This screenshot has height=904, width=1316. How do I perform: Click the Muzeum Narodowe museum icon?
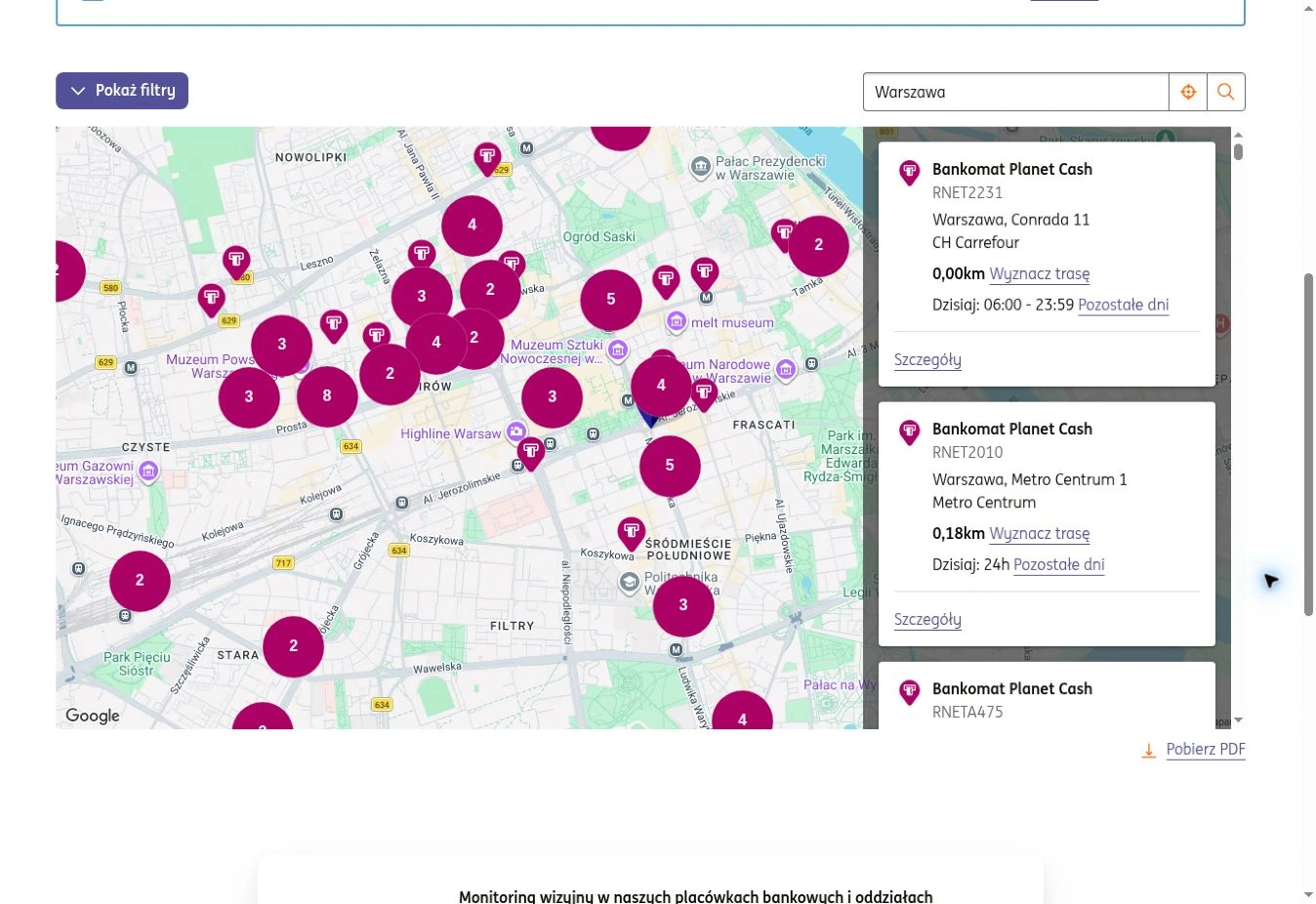tap(786, 370)
